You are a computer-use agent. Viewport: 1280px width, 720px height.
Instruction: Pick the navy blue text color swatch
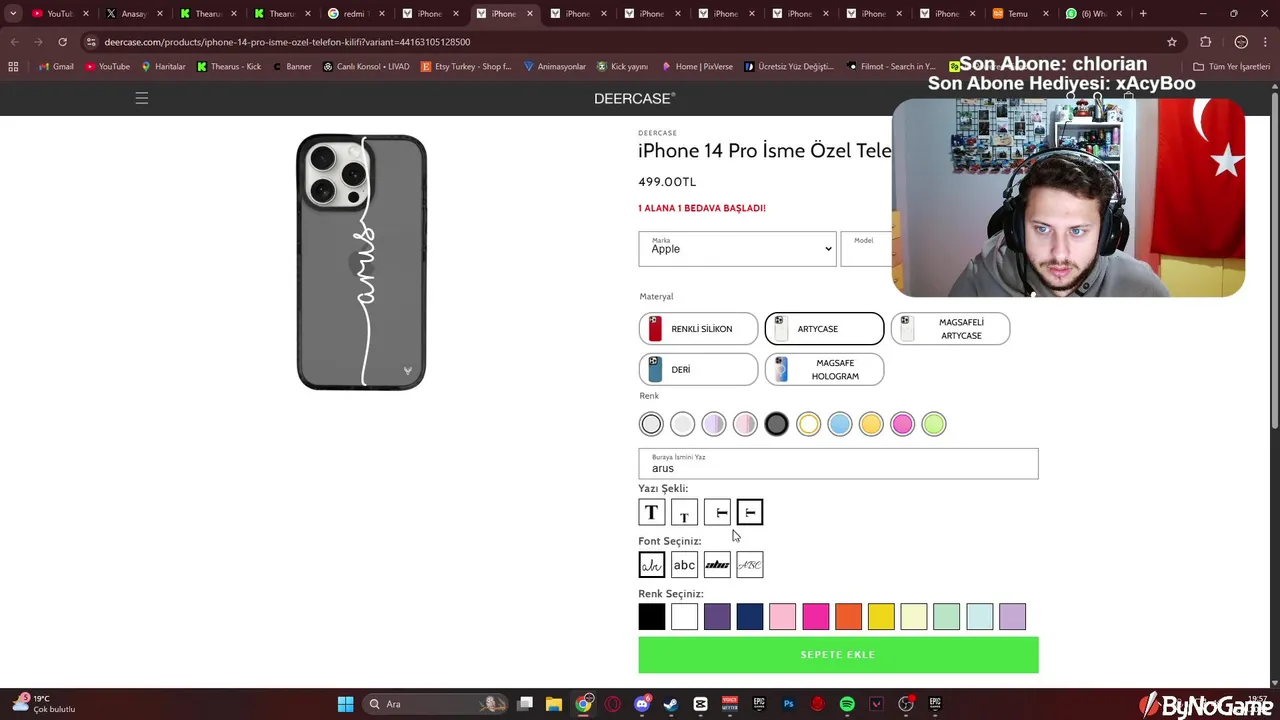(750, 617)
